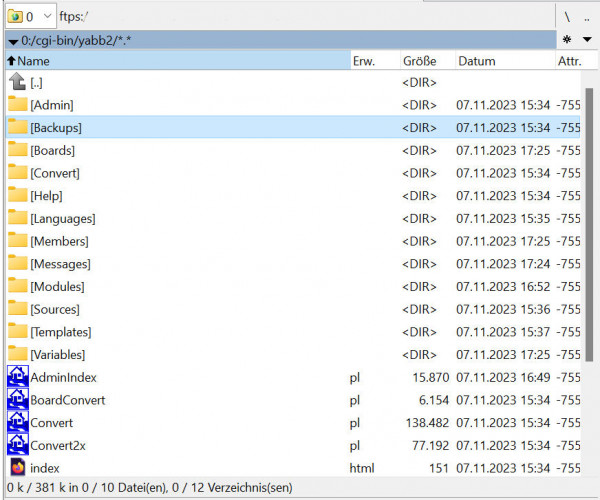Image resolution: width=600 pixels, height=500 pixels.
Task: Select the [Help] folder name
Action: (x=46, y=196)
